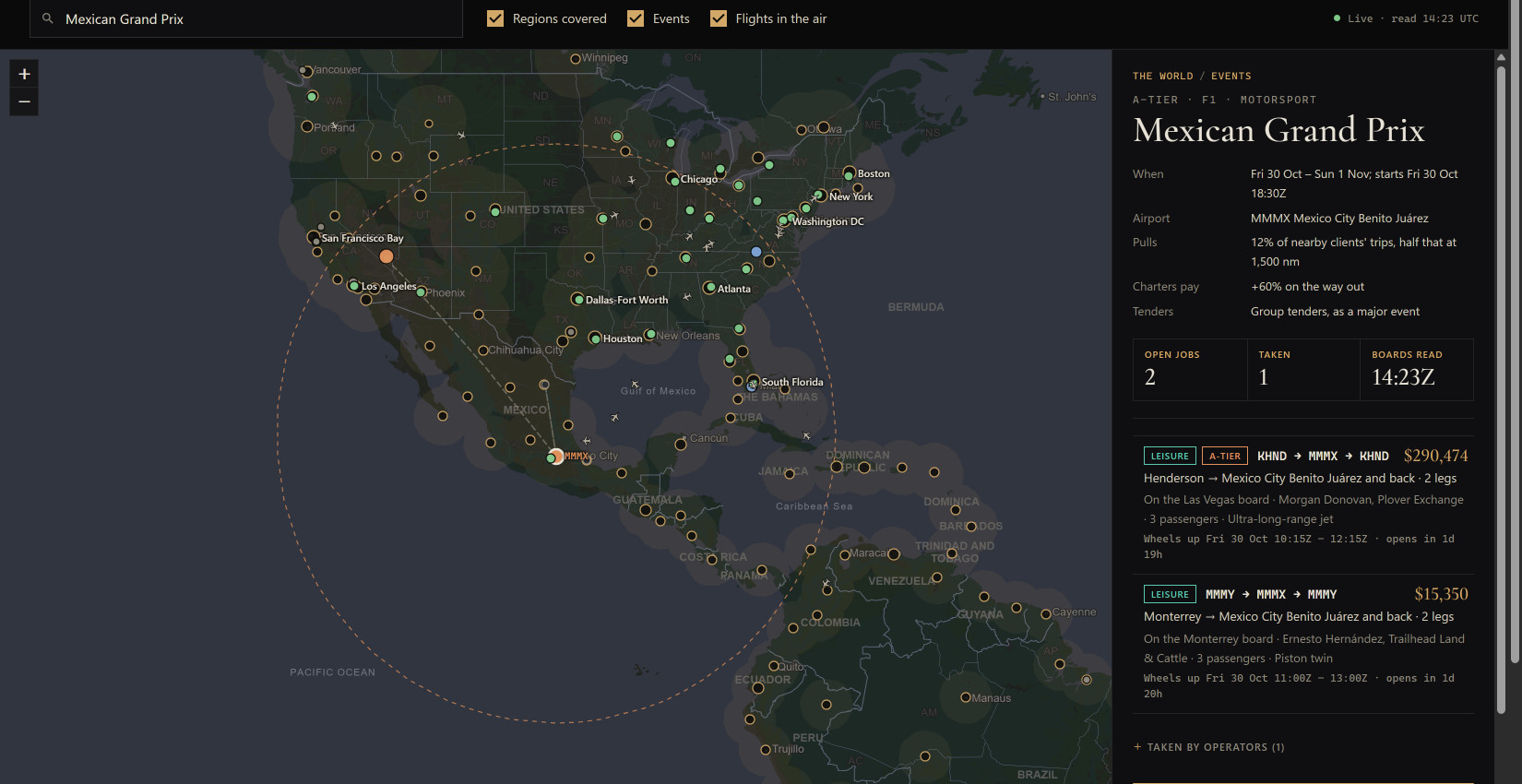Open the KHND to MMMX $290,474 job

pyautogui.click(x=1303, y=505)
